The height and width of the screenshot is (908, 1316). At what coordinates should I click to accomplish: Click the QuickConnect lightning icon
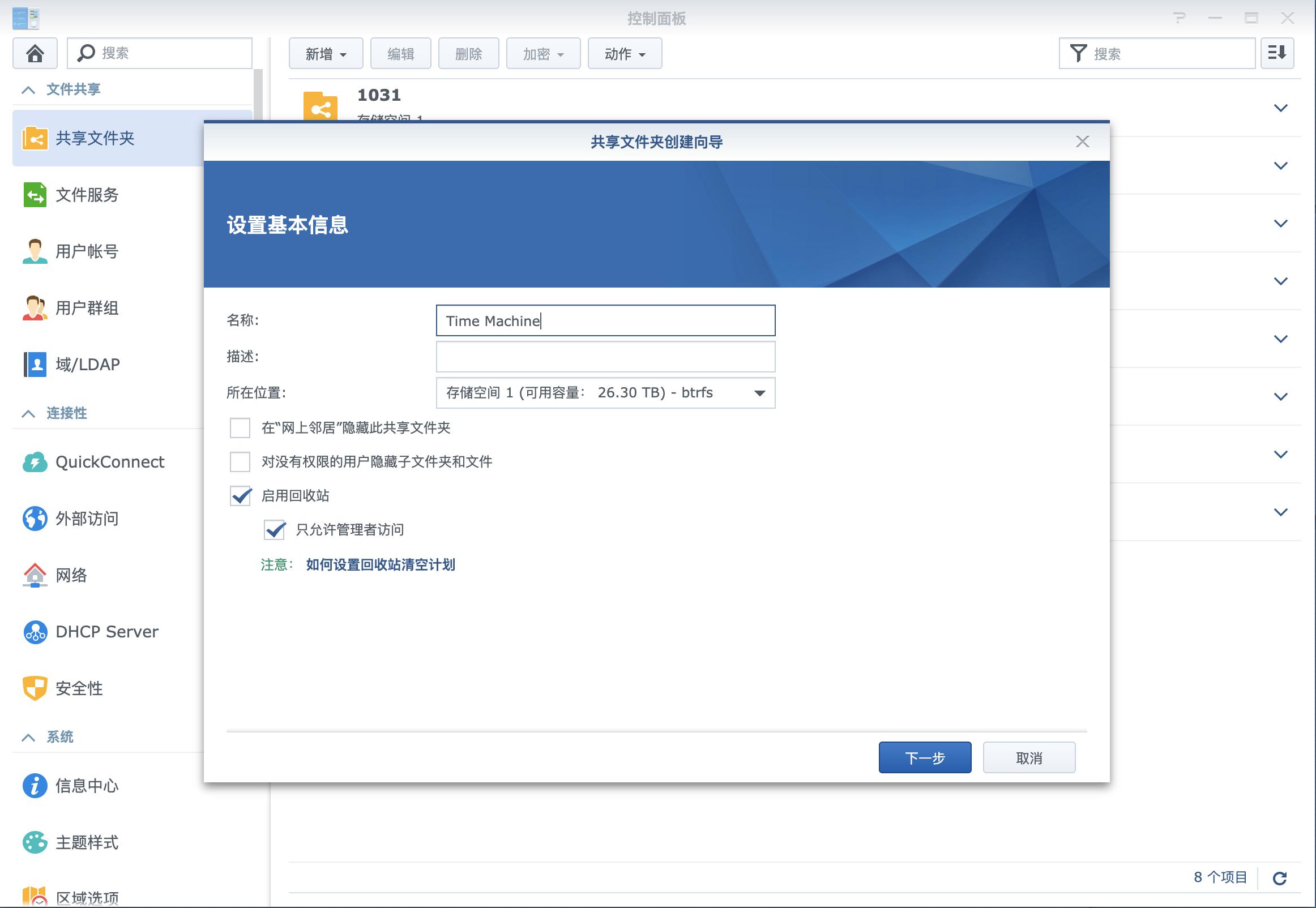tap(35, 462)
